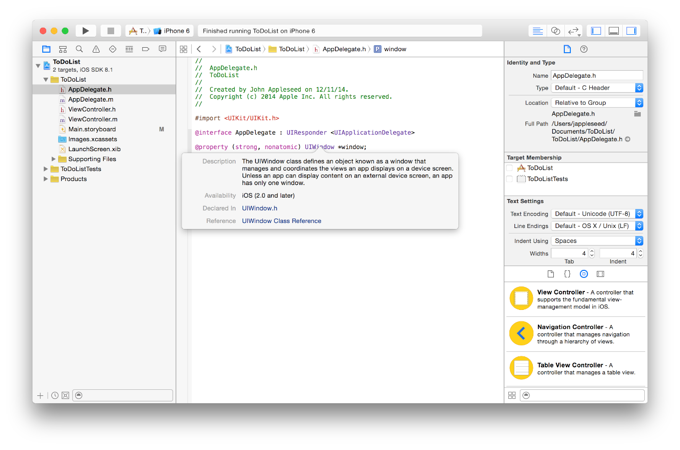This screenshot has height=450, width=680.
Task: Expand the Supporting Files folder
Action: click(x=54, y=159)
